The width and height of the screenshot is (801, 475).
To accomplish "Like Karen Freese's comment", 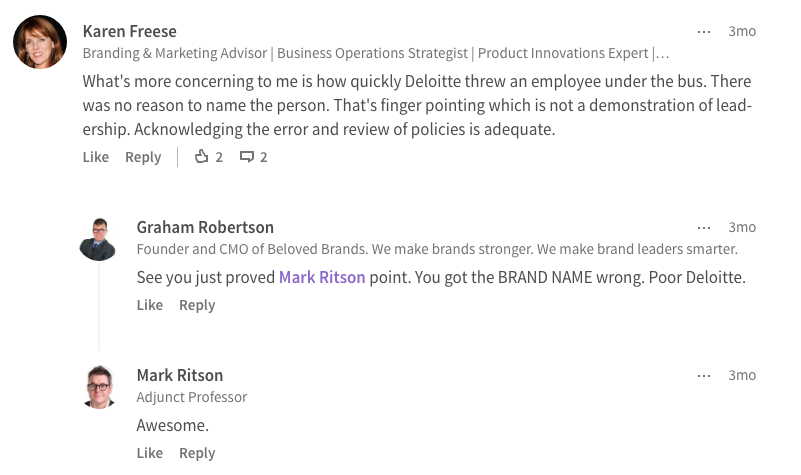I will (96, 157).
